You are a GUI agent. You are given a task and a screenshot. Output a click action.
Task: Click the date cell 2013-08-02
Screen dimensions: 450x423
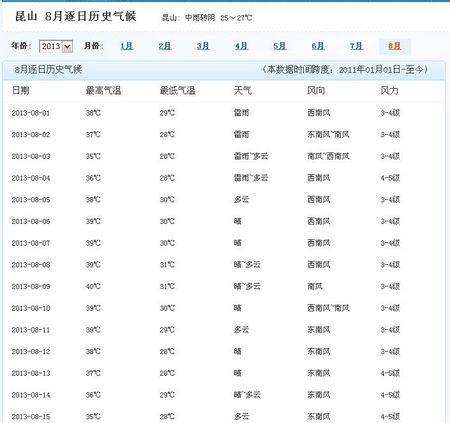[x=31, y=135]
